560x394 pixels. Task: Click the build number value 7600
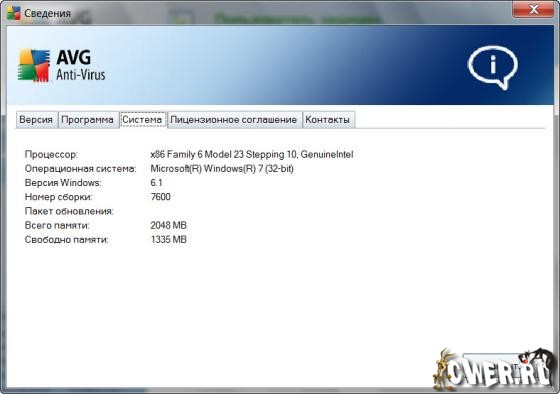click(160, 197)
